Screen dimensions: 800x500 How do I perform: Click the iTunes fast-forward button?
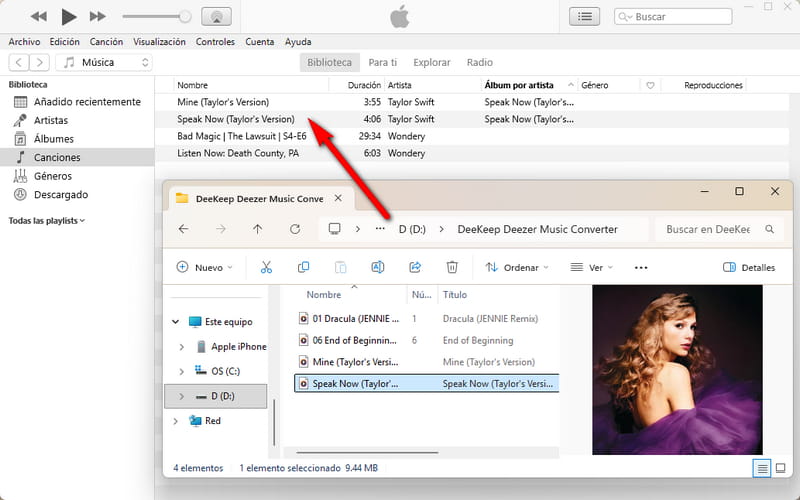97,16
